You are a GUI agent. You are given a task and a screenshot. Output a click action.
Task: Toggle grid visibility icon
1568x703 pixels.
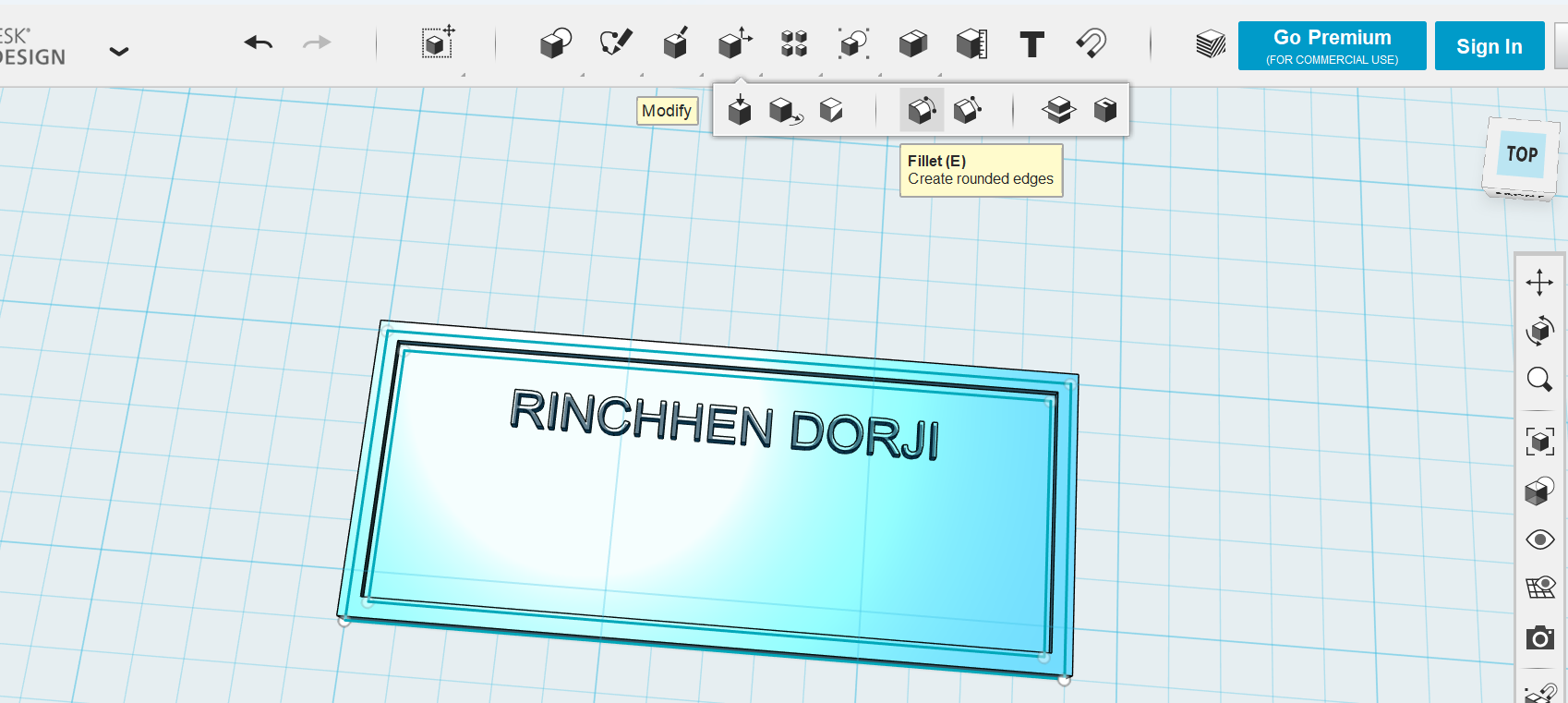[1540, 588]
